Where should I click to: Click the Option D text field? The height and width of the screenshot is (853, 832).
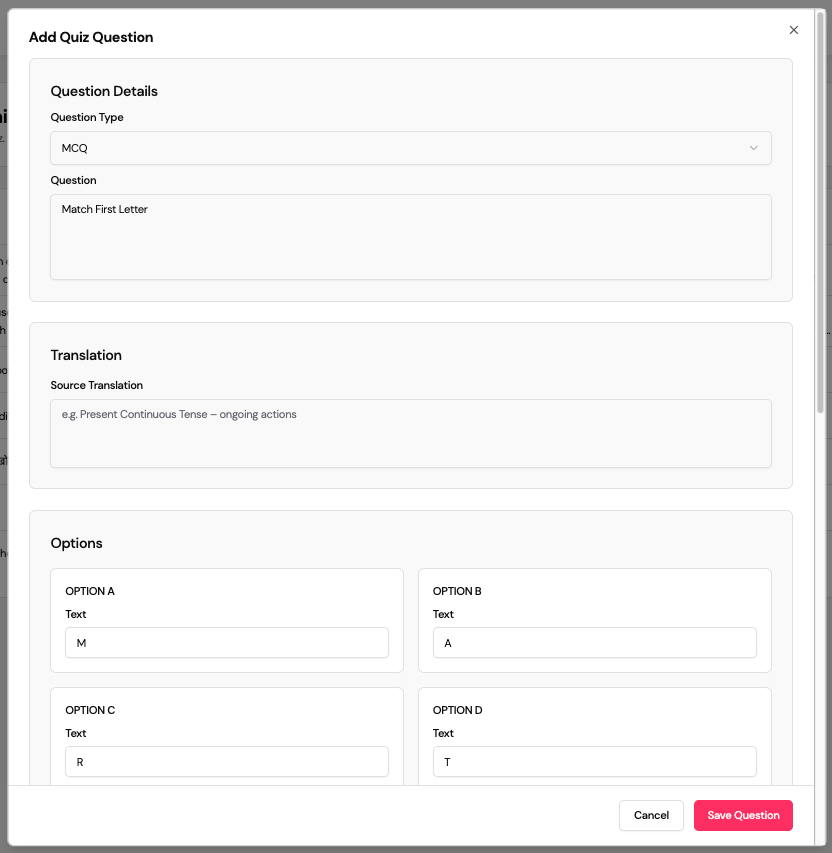coord(594,762)
